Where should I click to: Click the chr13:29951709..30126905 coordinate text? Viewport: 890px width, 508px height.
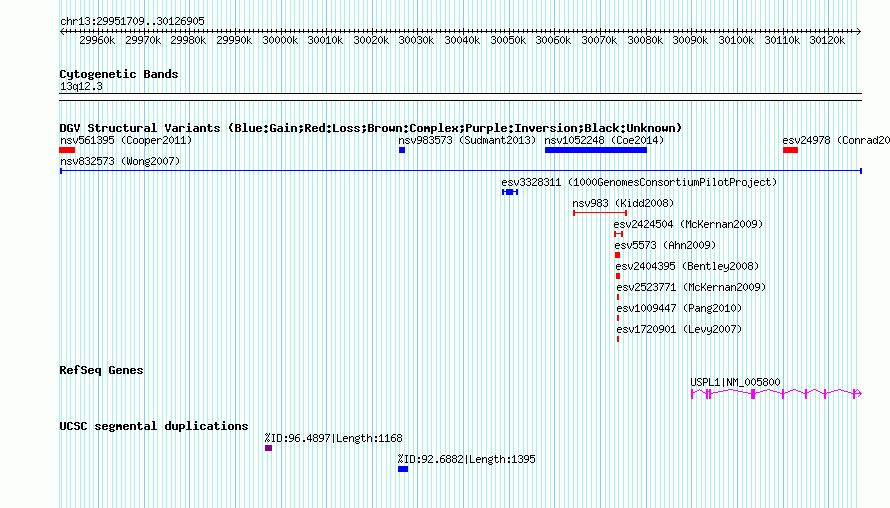pos(132,21)
